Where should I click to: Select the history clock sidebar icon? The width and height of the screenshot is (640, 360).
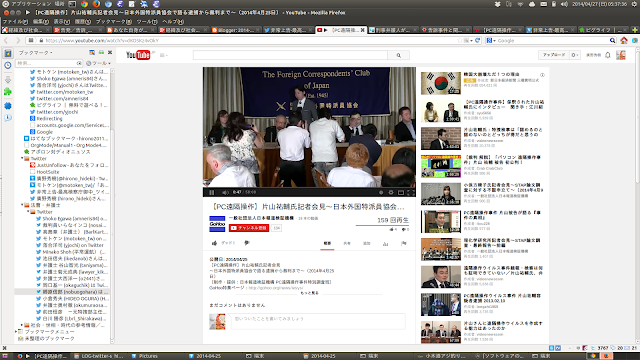pos(8,65)
